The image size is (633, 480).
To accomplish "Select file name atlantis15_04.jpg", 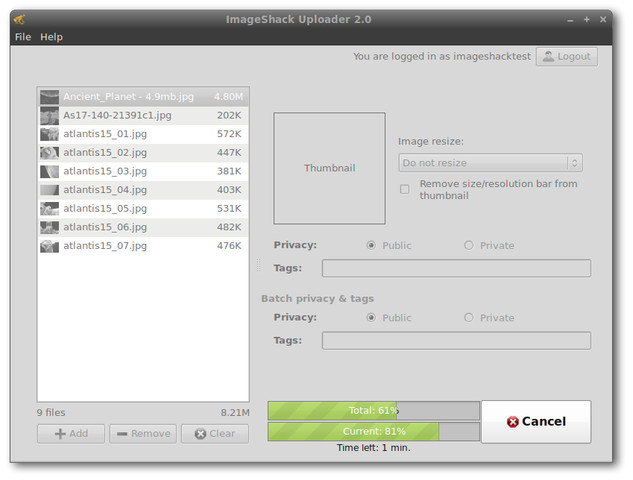I will click(x=105, y=190).
